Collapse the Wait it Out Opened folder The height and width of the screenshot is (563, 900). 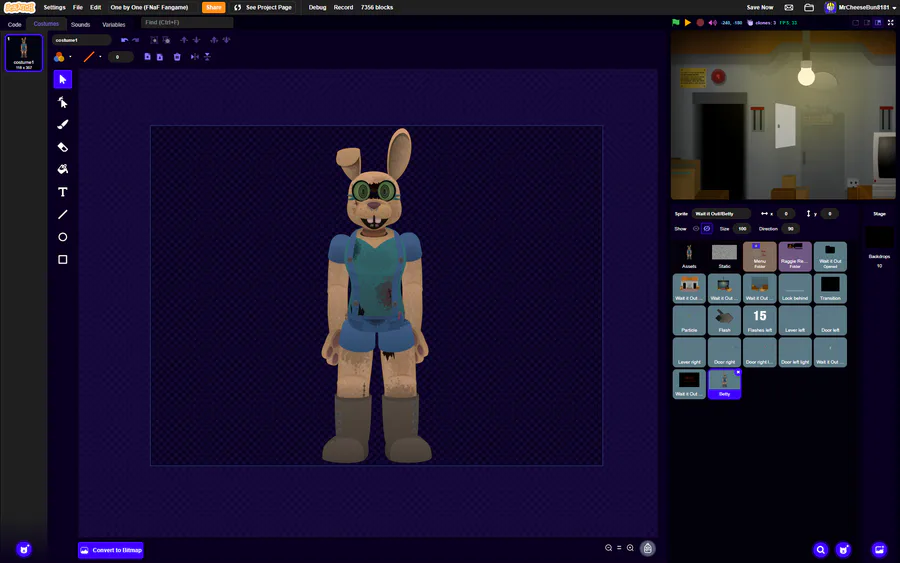point(830,256)
